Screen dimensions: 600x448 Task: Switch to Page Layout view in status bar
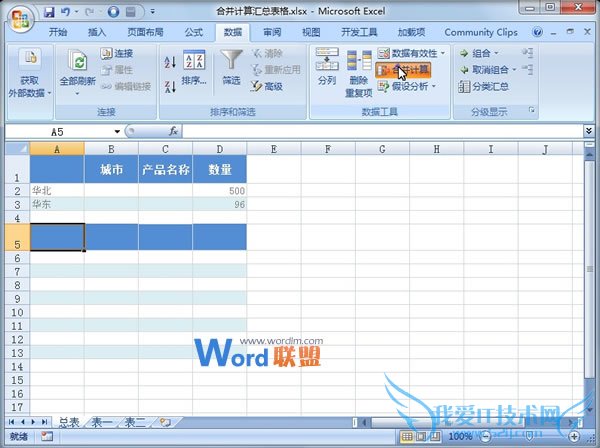point(421,436)
